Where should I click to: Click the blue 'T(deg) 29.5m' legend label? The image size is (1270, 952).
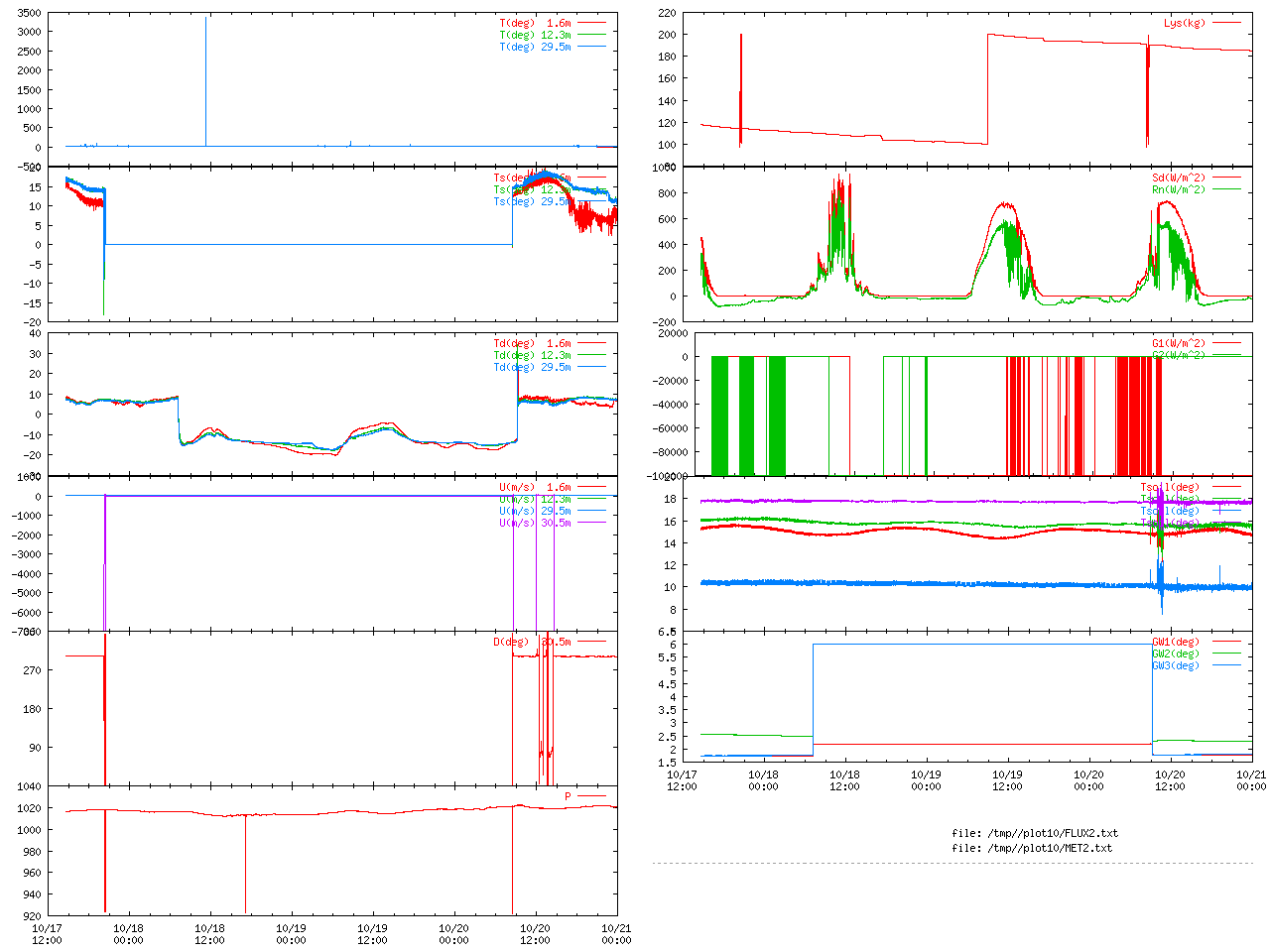(535, 47)
